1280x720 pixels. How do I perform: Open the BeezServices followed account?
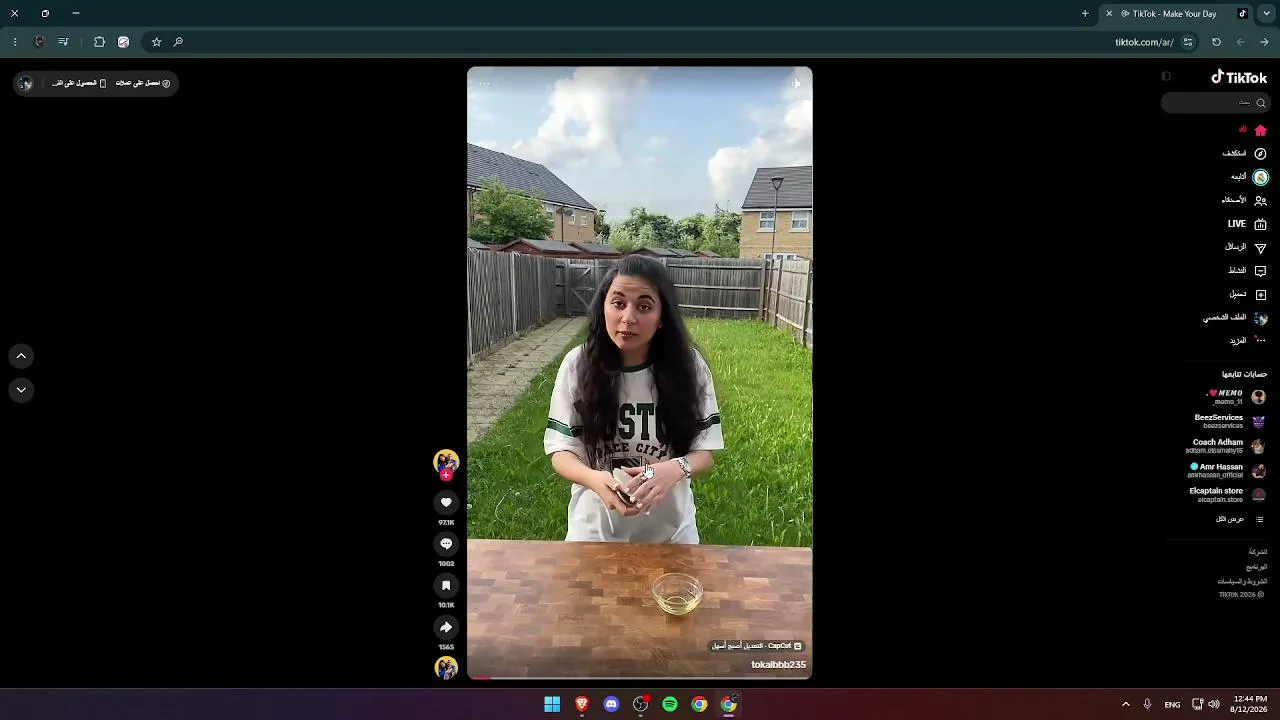1229,422
